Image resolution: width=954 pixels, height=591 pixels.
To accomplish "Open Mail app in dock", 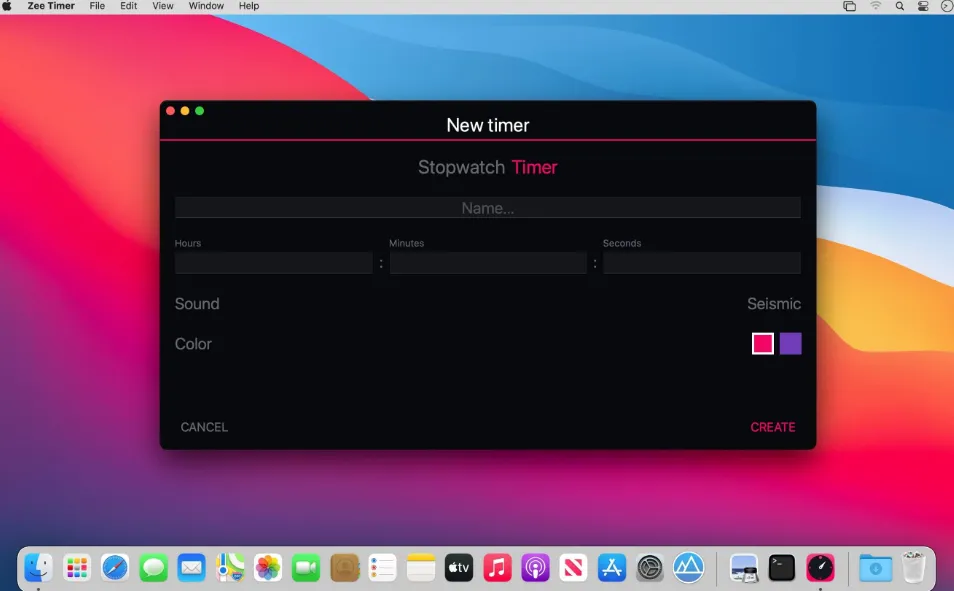I will coord(192,567).
